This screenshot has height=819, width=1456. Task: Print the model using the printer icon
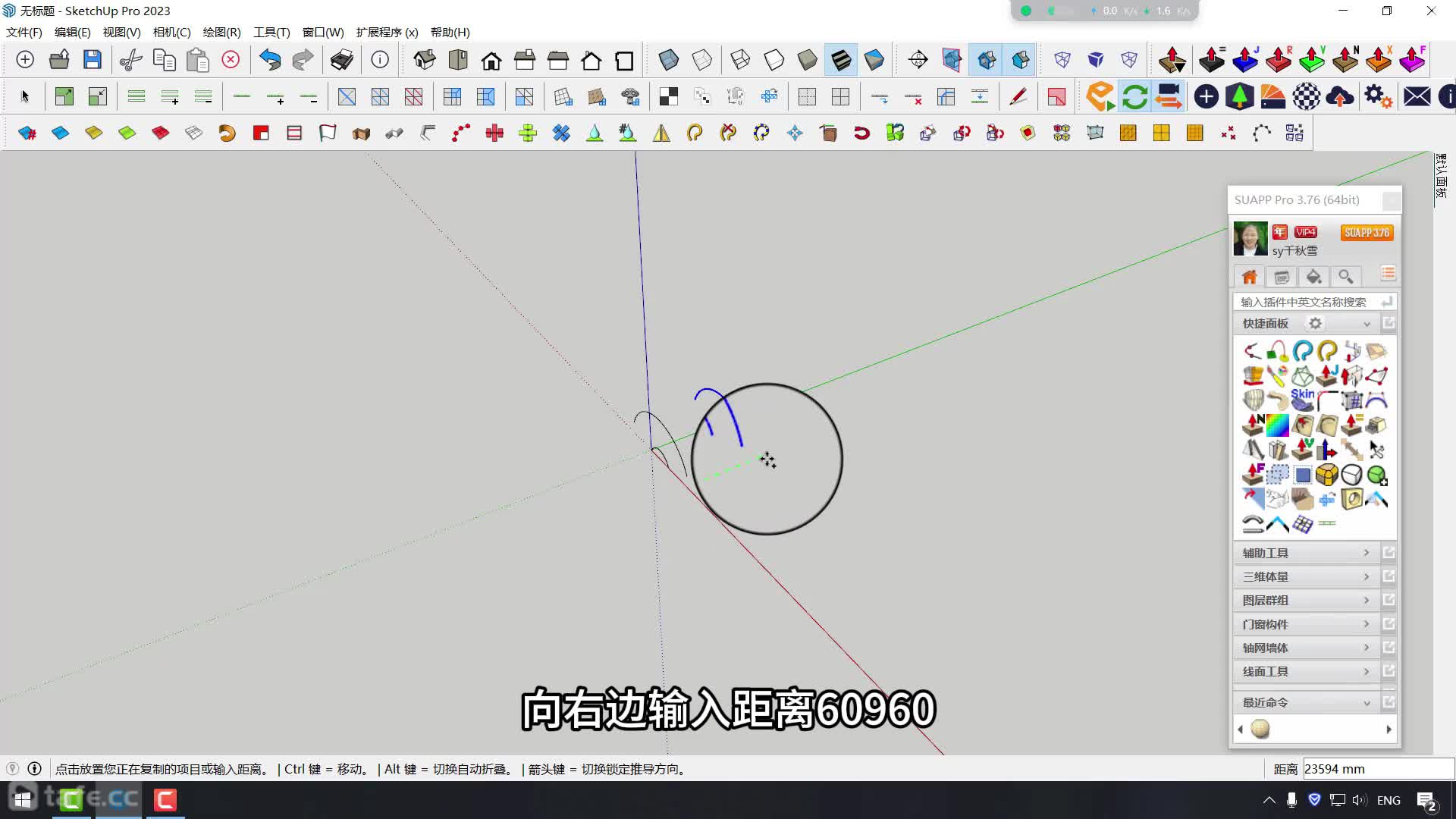341,60
